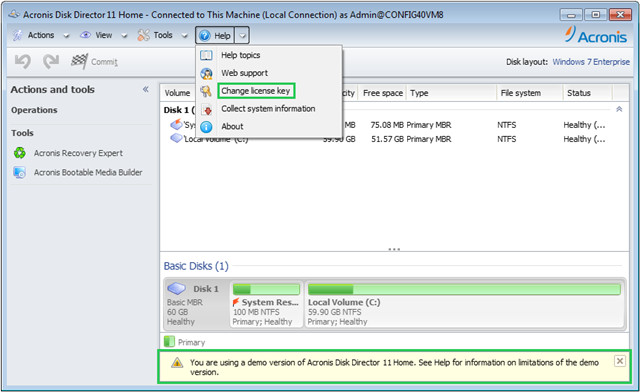Collapse the Disk 1 group in volume list
640x392 pixels.
619,109
